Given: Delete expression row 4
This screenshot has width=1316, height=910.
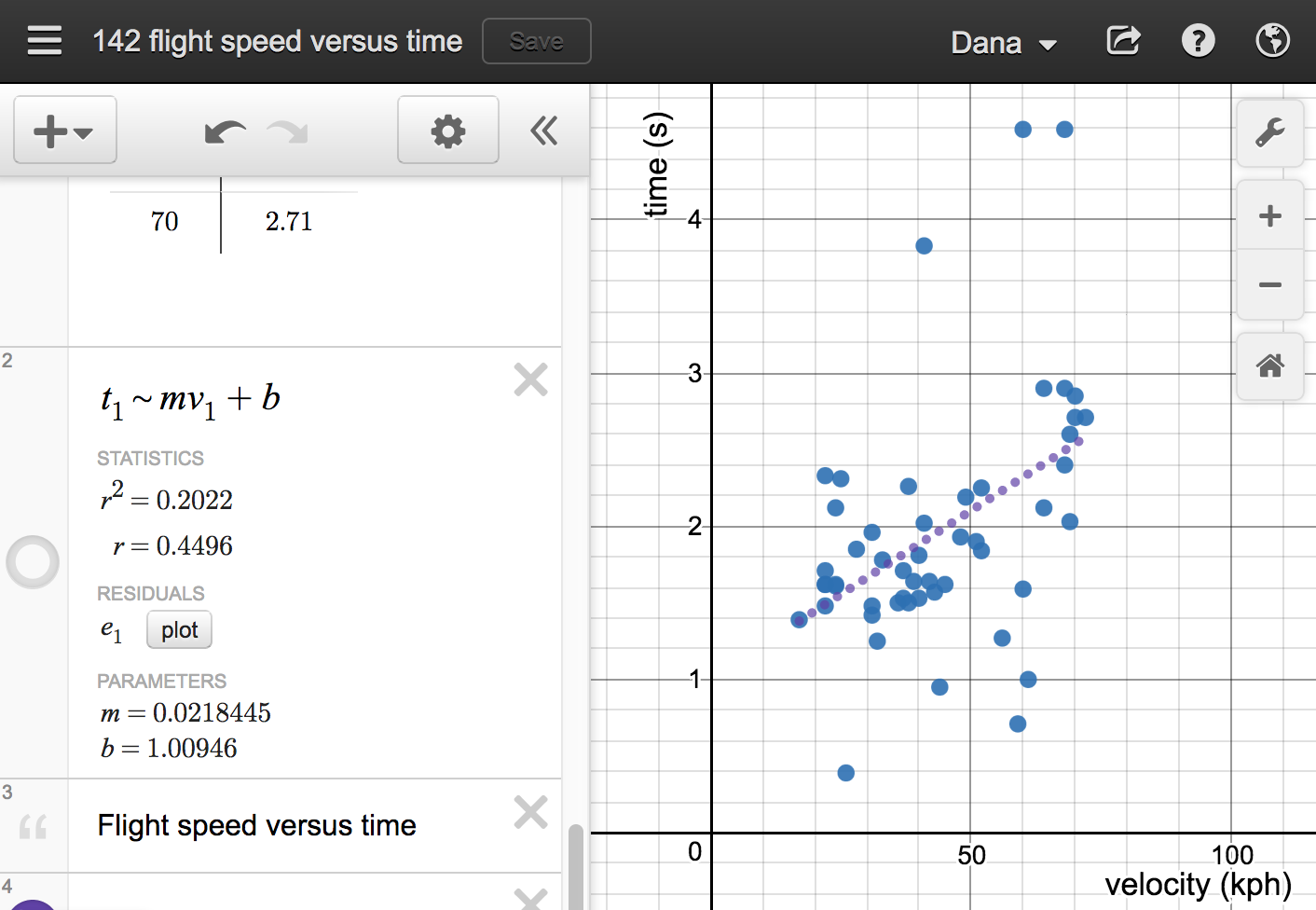Looking at the screenshot, I should pos(531,898).
